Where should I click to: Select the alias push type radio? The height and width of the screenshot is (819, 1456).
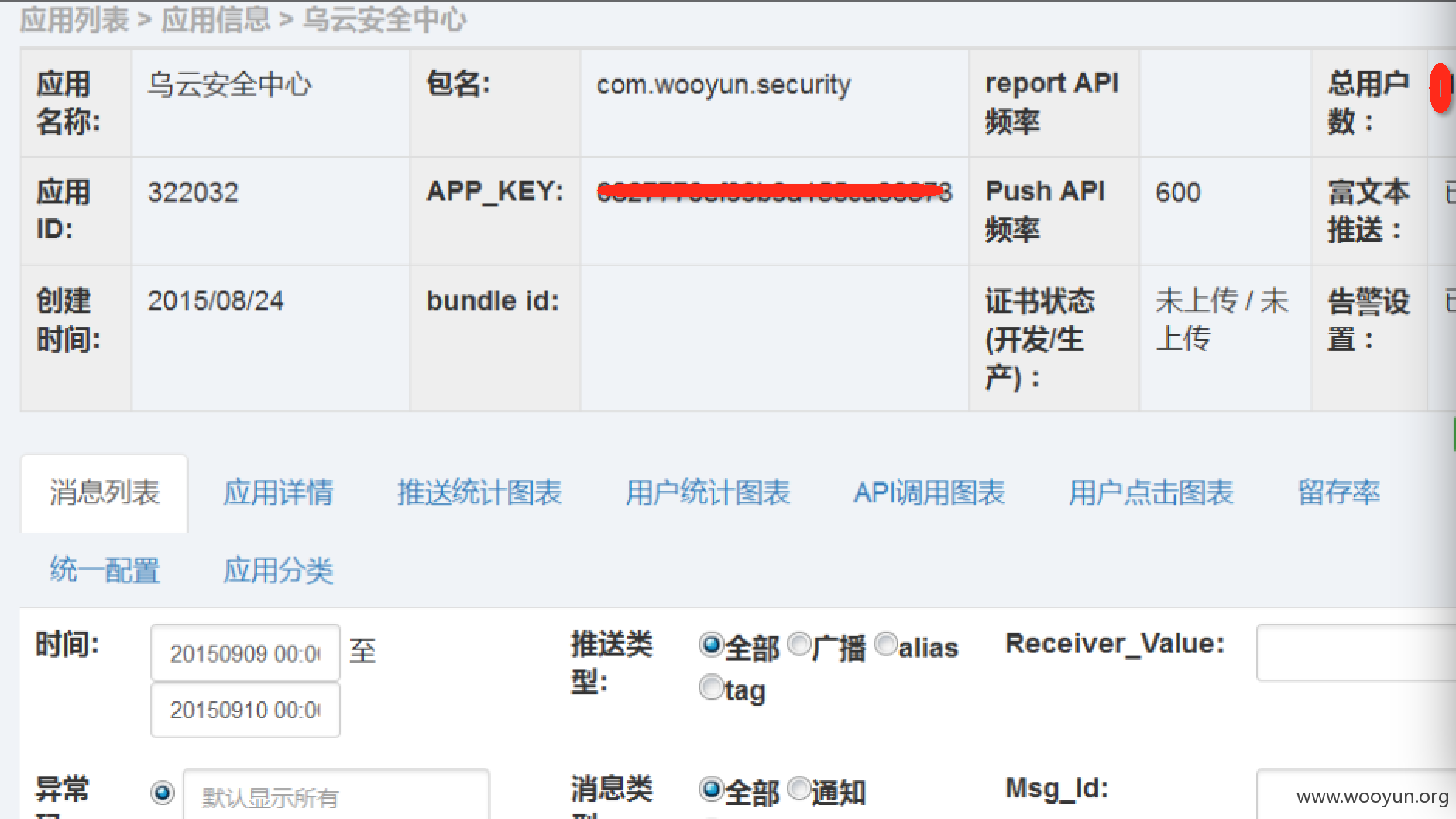coord(885,644)
